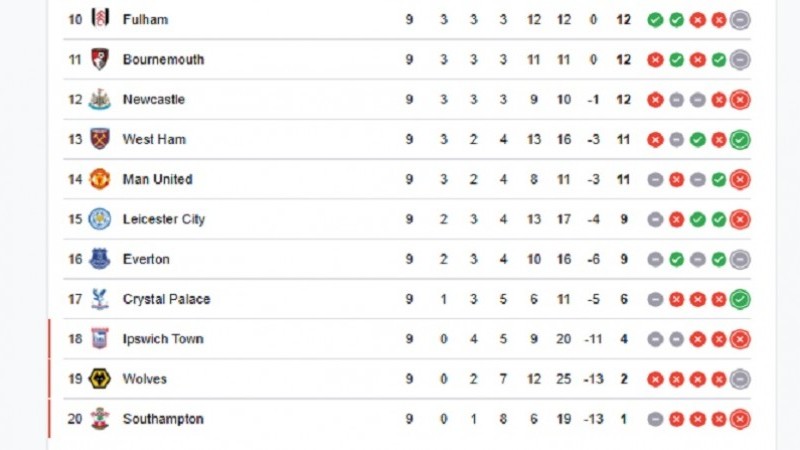Open the Ipswich Town team link
The width and height of the screenshot is (800, 450).
[x=163, y=339]
